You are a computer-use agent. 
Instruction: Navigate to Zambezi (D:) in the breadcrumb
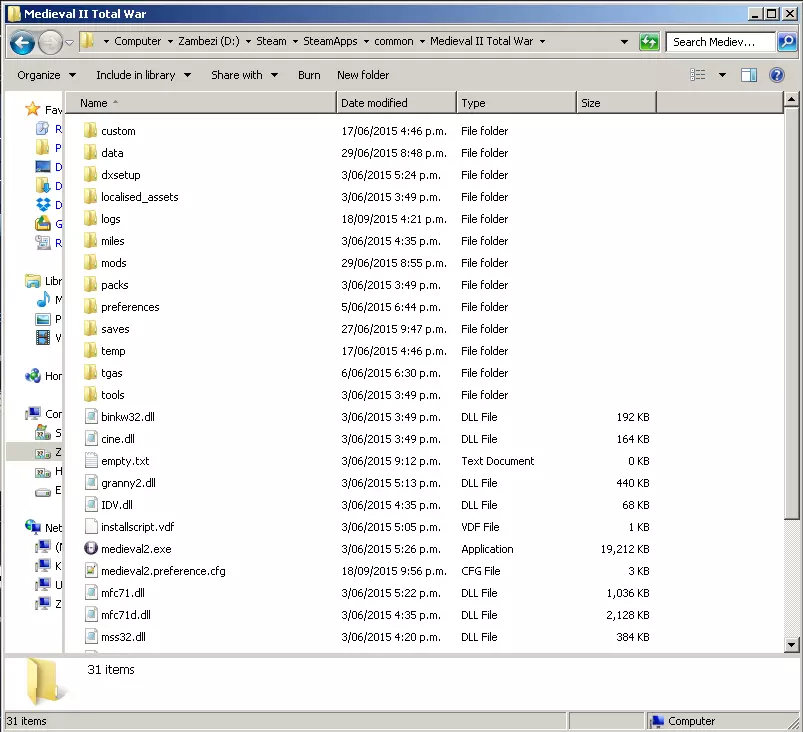pos(208,41)
